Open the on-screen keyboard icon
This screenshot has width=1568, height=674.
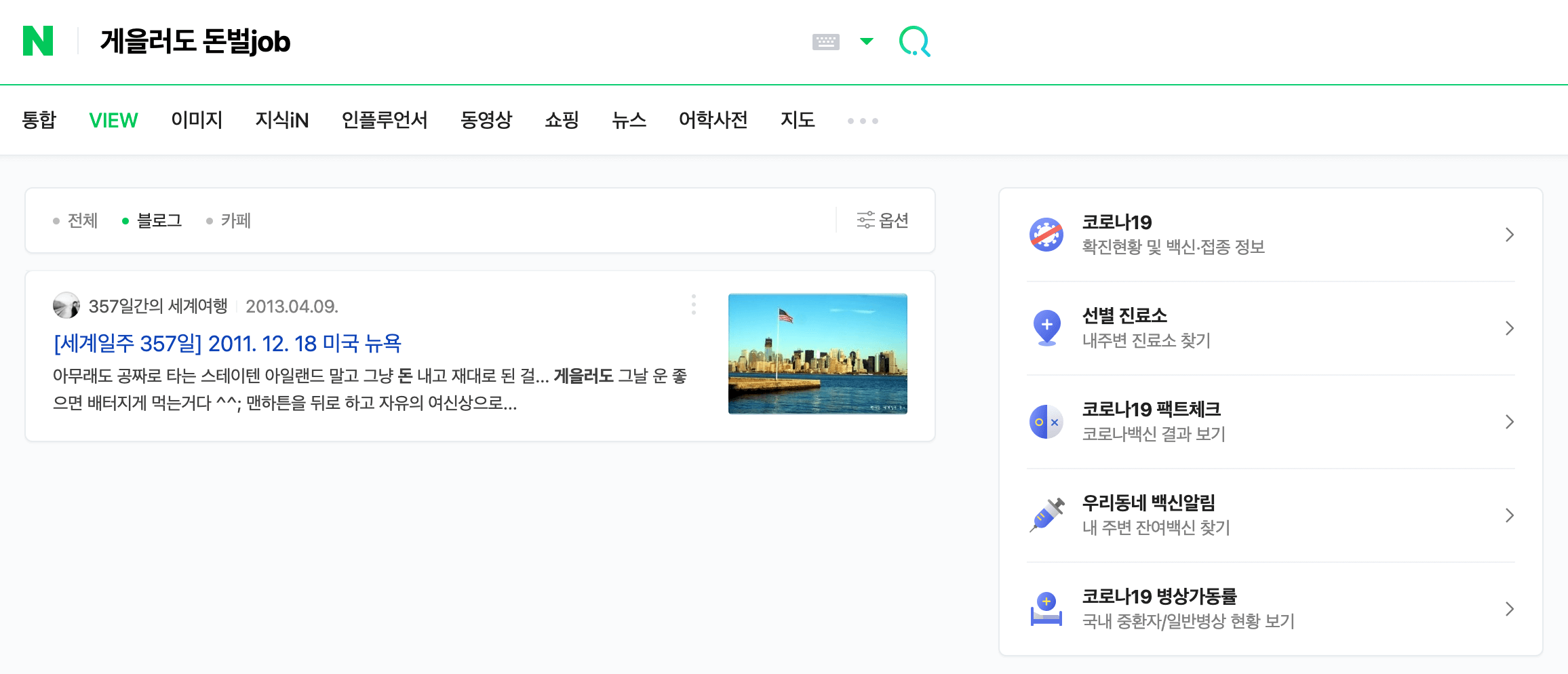tap(825, 42)
